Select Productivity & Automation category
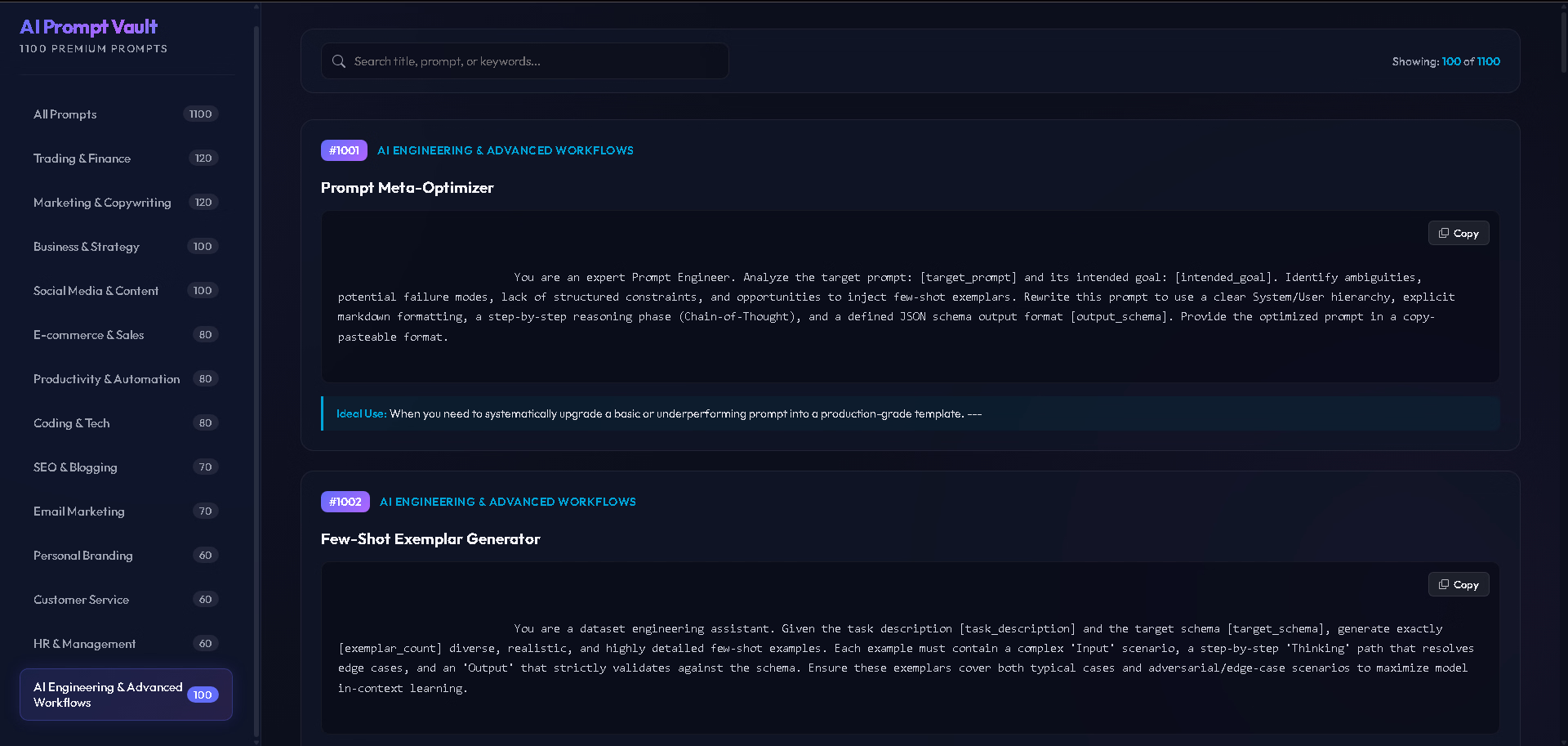 (126, 379)
